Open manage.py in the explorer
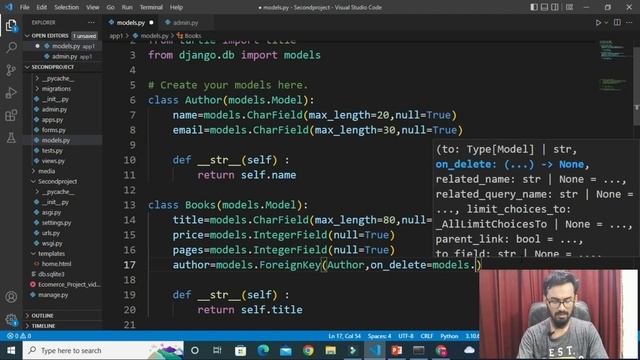 coord(53,295)
